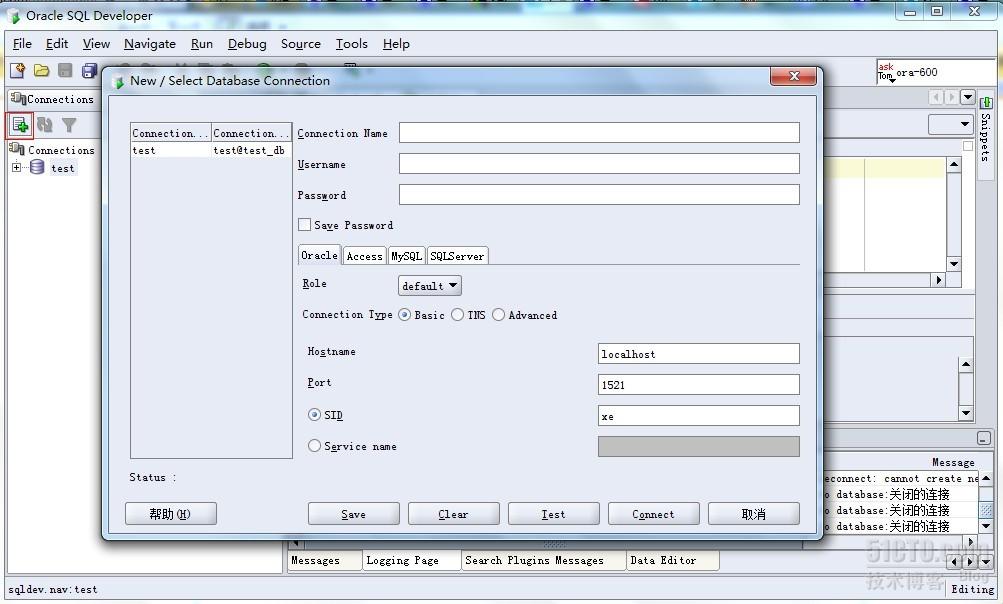Open the View menu
The height and width of the screenshot is (604, 1003).
(96, 44)
